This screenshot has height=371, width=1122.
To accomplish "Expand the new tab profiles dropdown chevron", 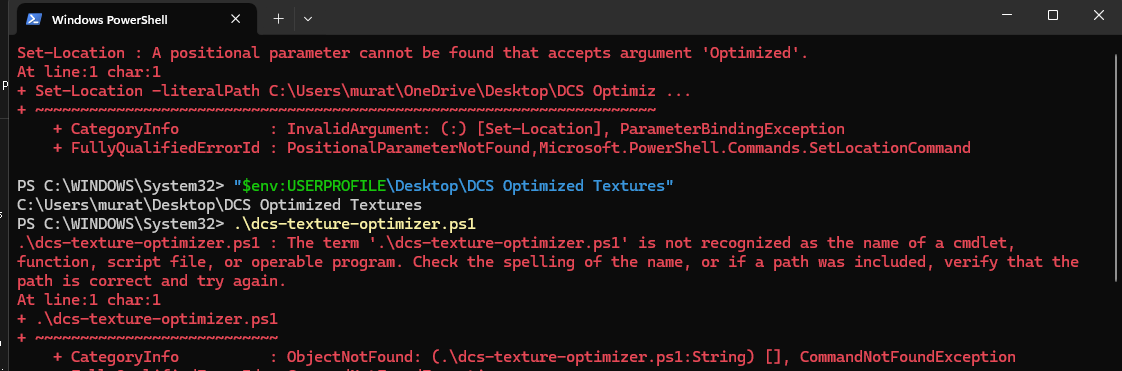I will pos(308,19).
